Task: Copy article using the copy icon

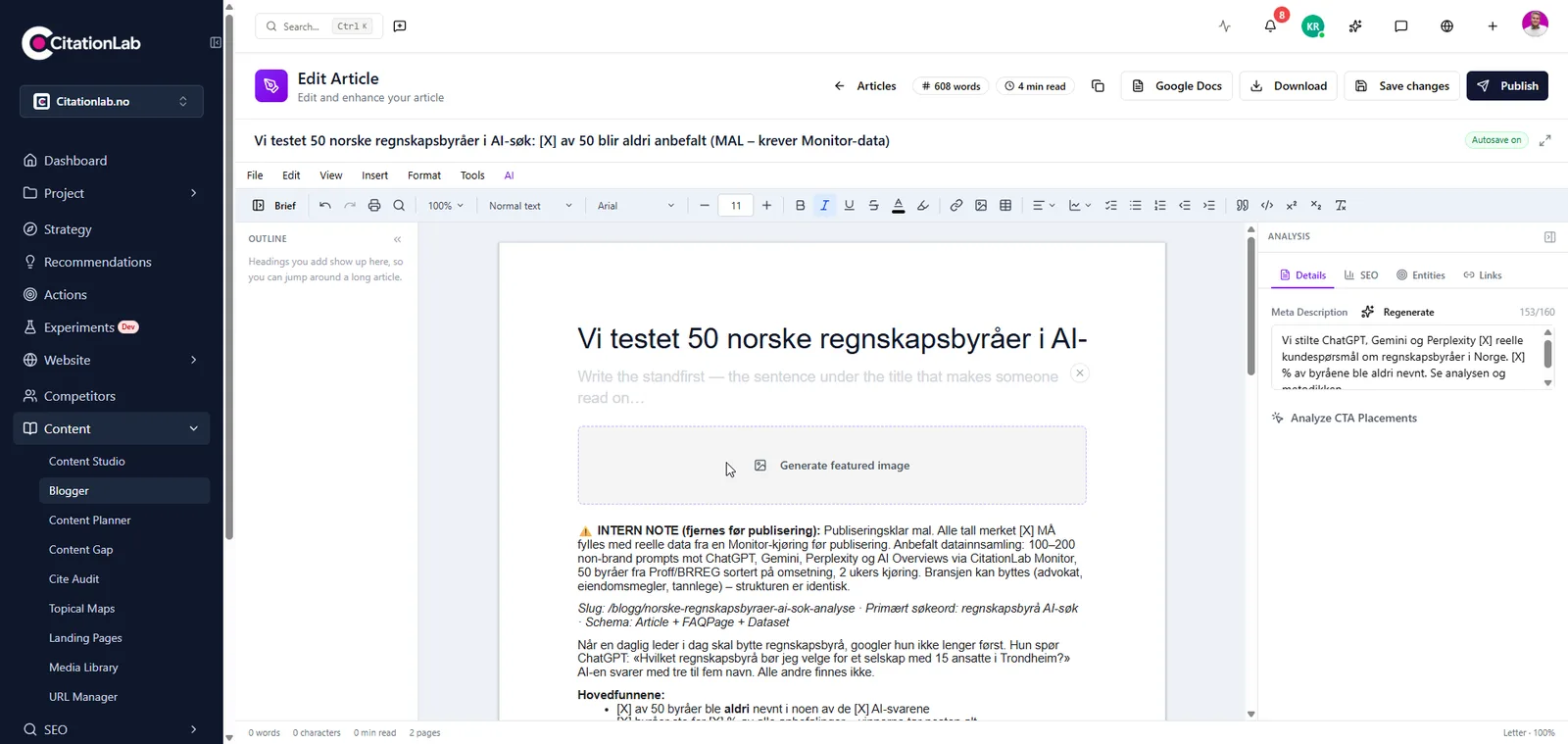Action: (1098, 86)
